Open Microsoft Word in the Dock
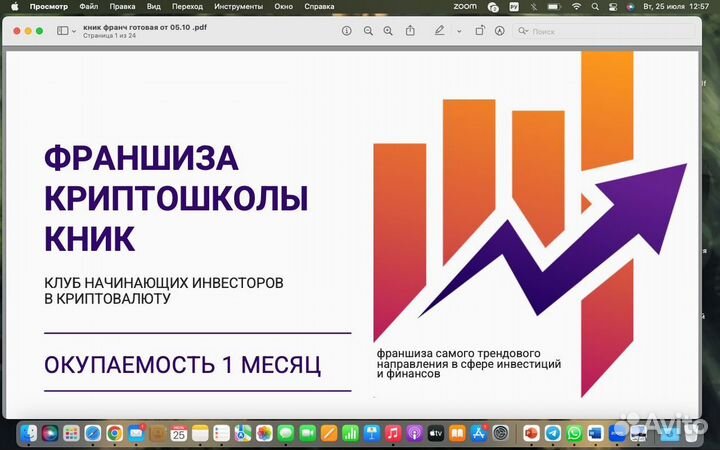The image size is (720, 450). tap(596, 433)
